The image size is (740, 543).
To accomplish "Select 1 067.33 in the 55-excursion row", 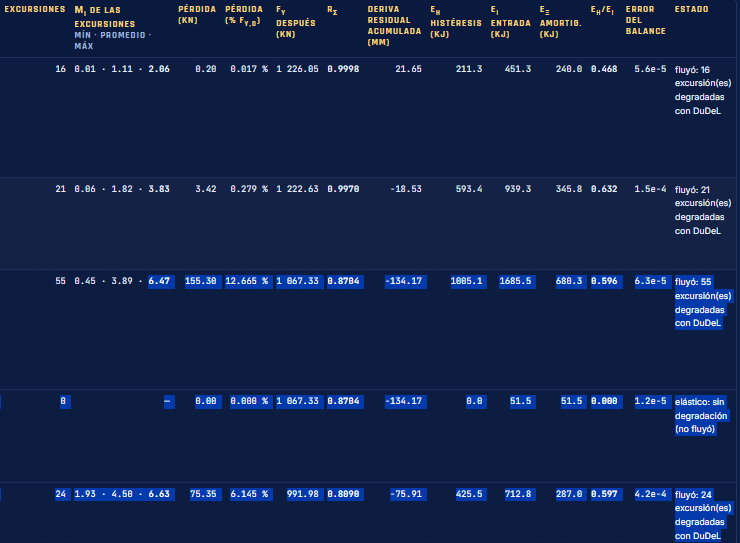I will click(x=297, y=281).
